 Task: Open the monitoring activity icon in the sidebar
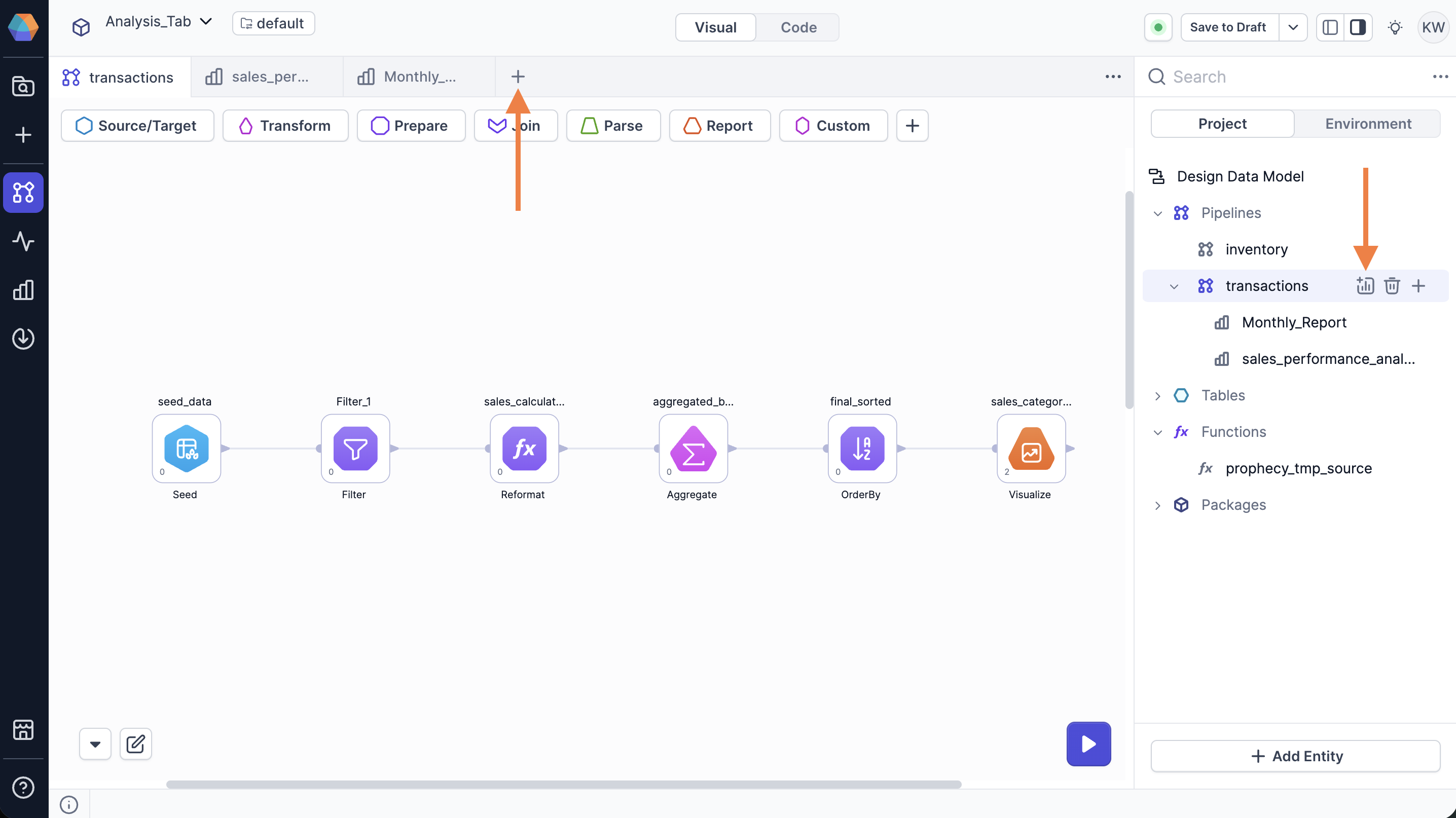point(23,241)
